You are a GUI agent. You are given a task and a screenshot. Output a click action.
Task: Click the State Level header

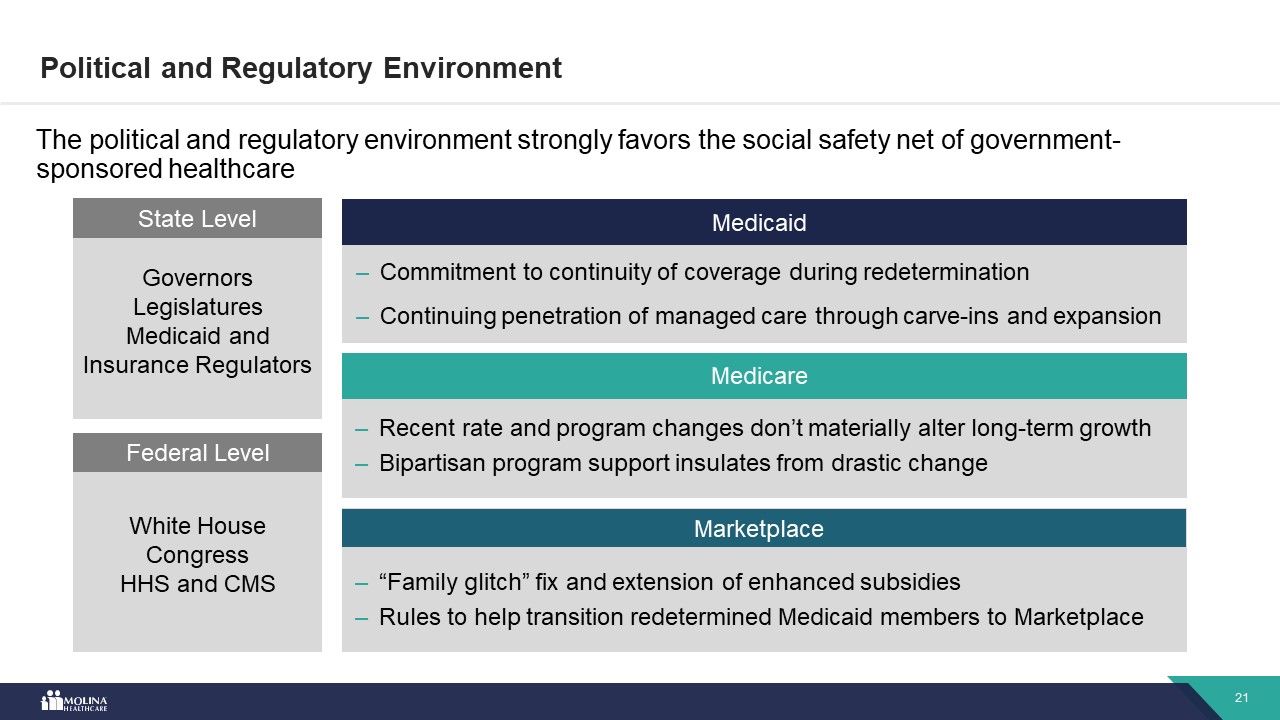click(x=197, y=218)
